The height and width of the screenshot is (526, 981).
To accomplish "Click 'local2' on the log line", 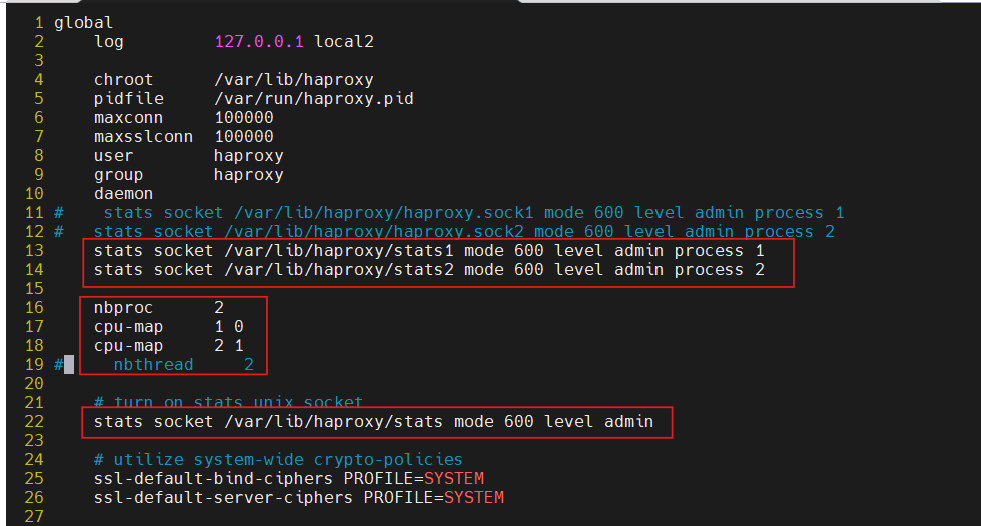I will [344, 42].
